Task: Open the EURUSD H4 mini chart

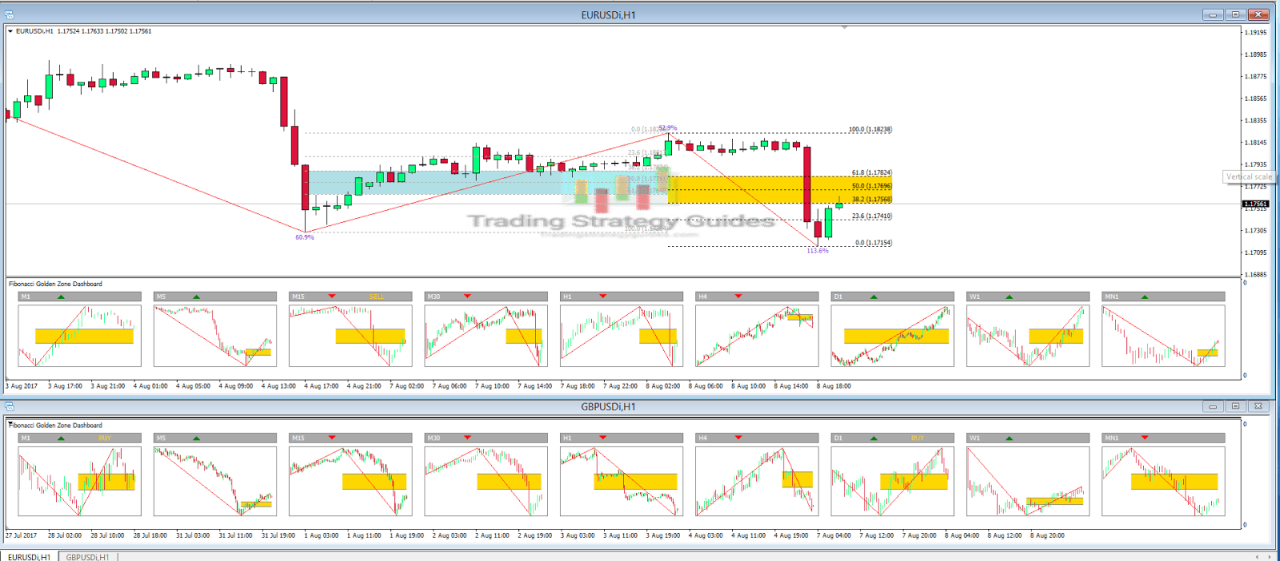Action: pyautogui.click(x=755, y=336)
